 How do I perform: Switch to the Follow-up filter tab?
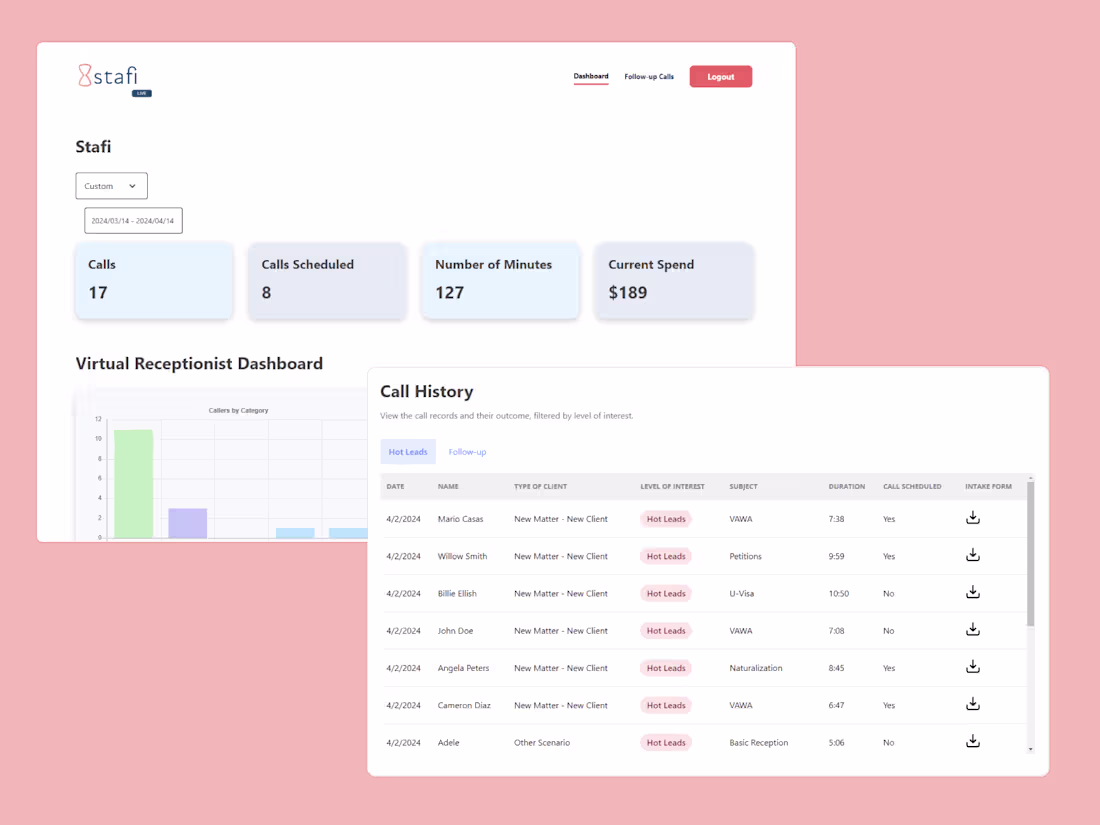click(467, 451)
